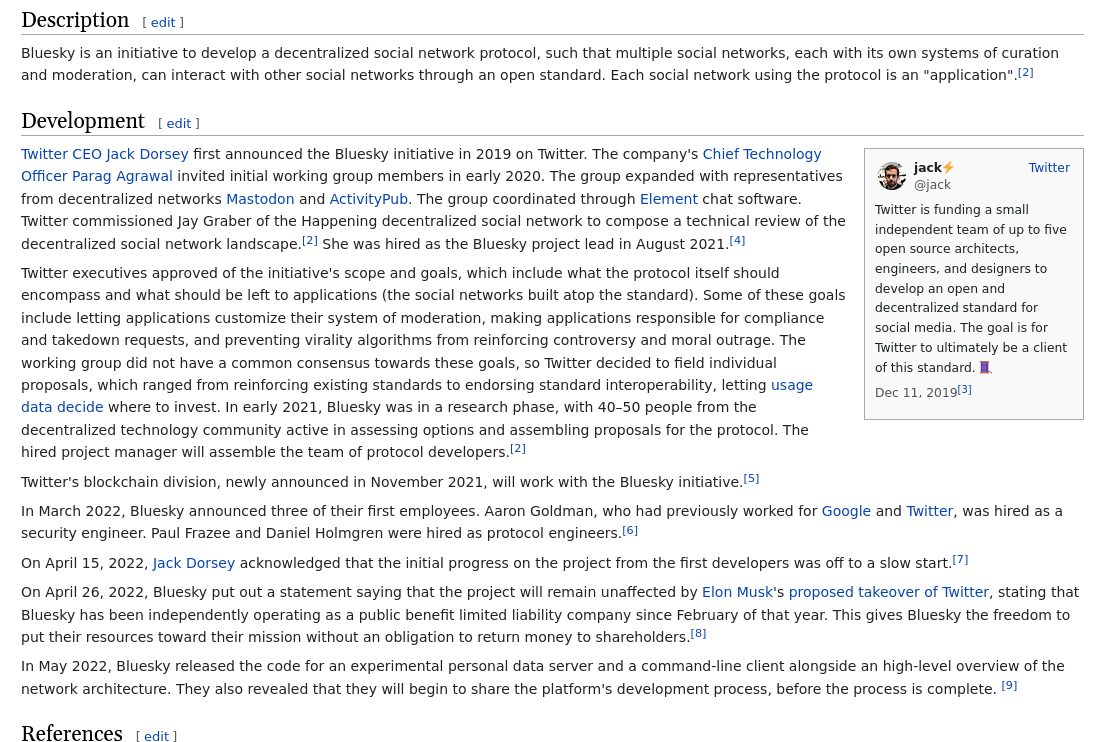Open Chief Technology Officer link
Viewport: 1094px width, 742px height.
[762, 154]
